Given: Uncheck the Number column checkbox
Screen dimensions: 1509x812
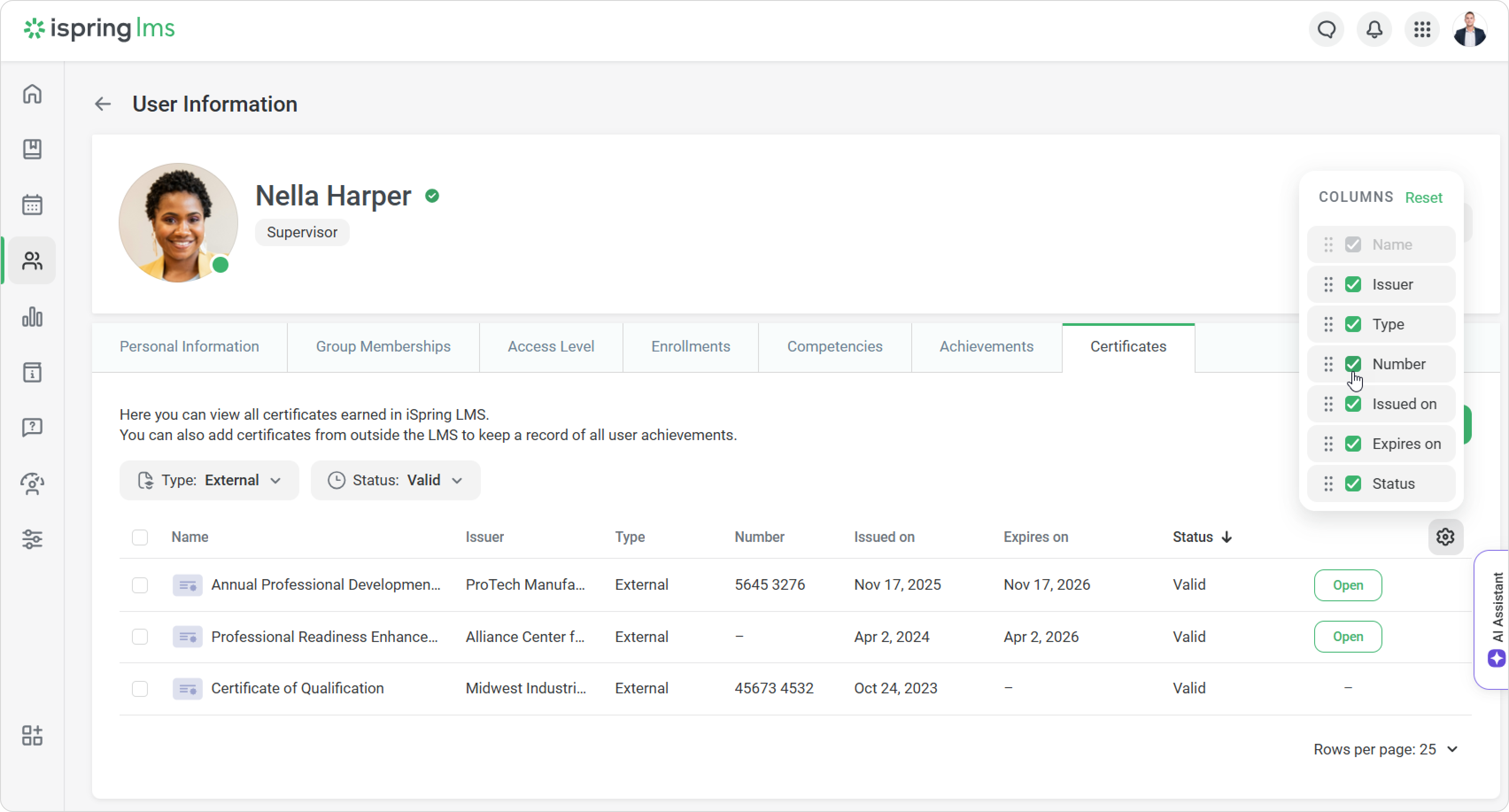Looking at the screenshot, I should click(x=1353, y=364).
